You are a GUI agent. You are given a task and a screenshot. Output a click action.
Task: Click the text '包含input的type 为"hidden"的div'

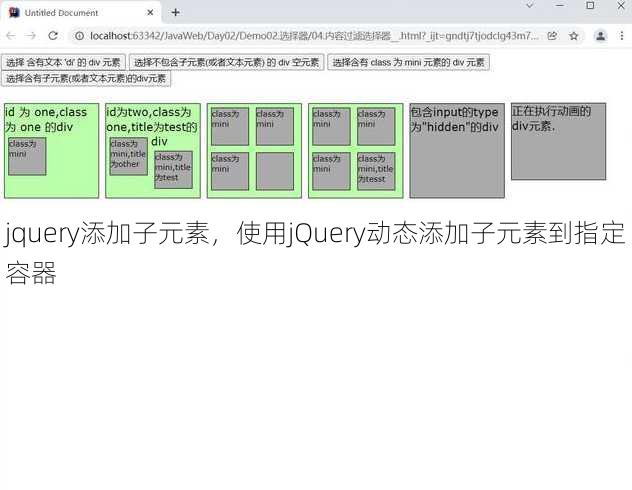pyautogui.click(x=454, y=120)
